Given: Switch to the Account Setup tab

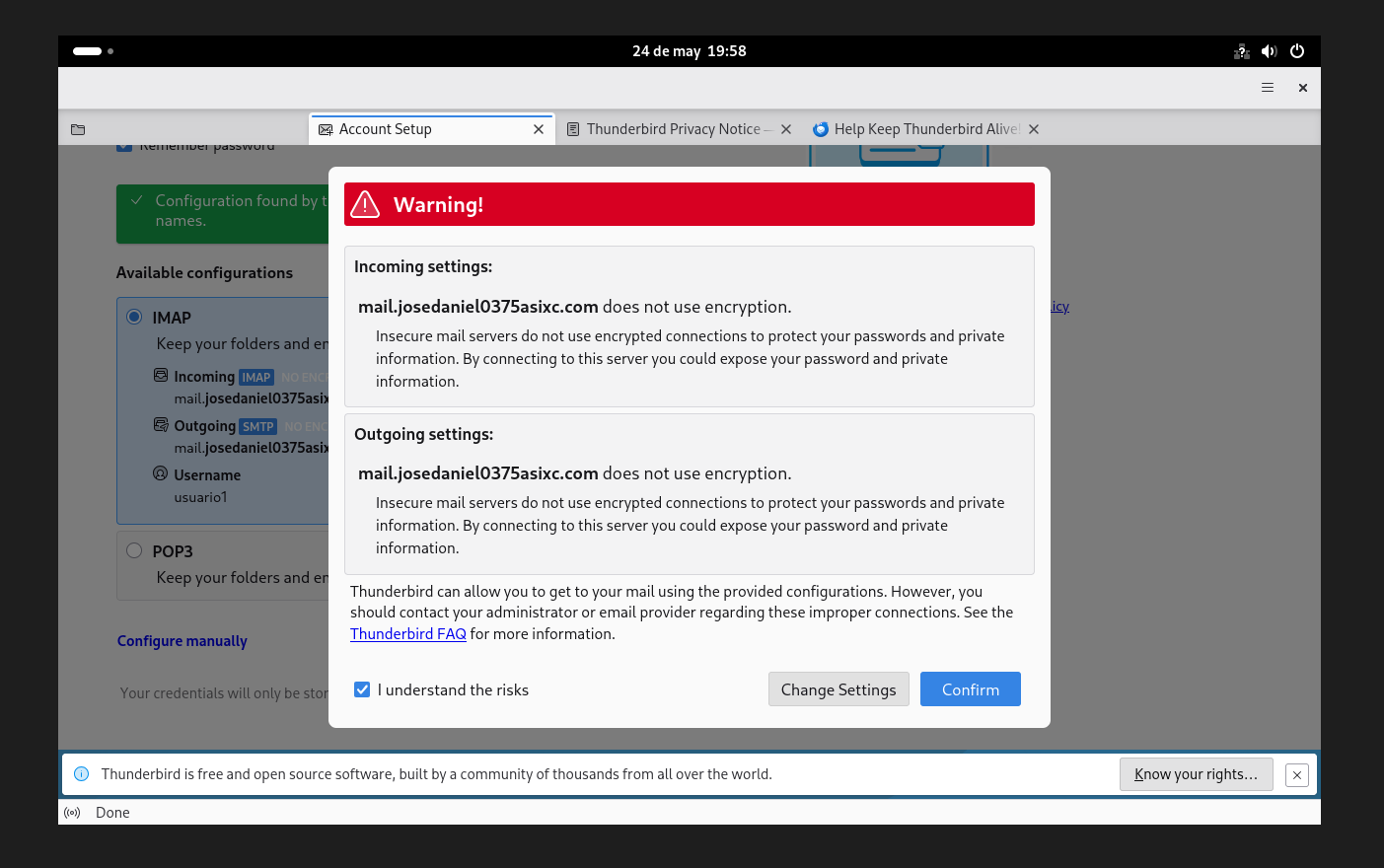Looking at the screenshot, I should 432,129.
